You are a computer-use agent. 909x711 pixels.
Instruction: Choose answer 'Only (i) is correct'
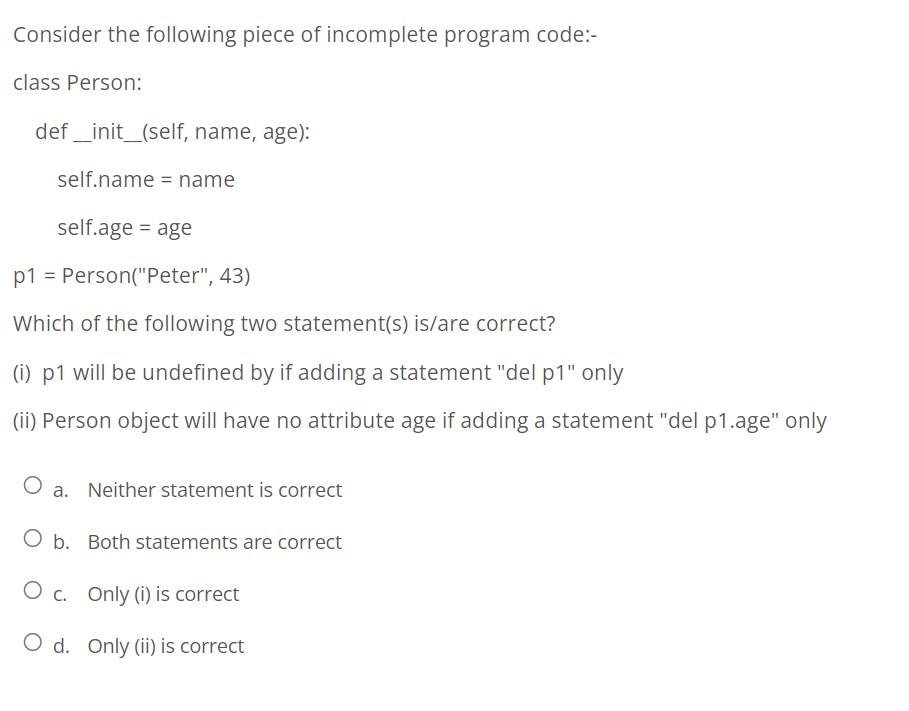click(163, 594)
